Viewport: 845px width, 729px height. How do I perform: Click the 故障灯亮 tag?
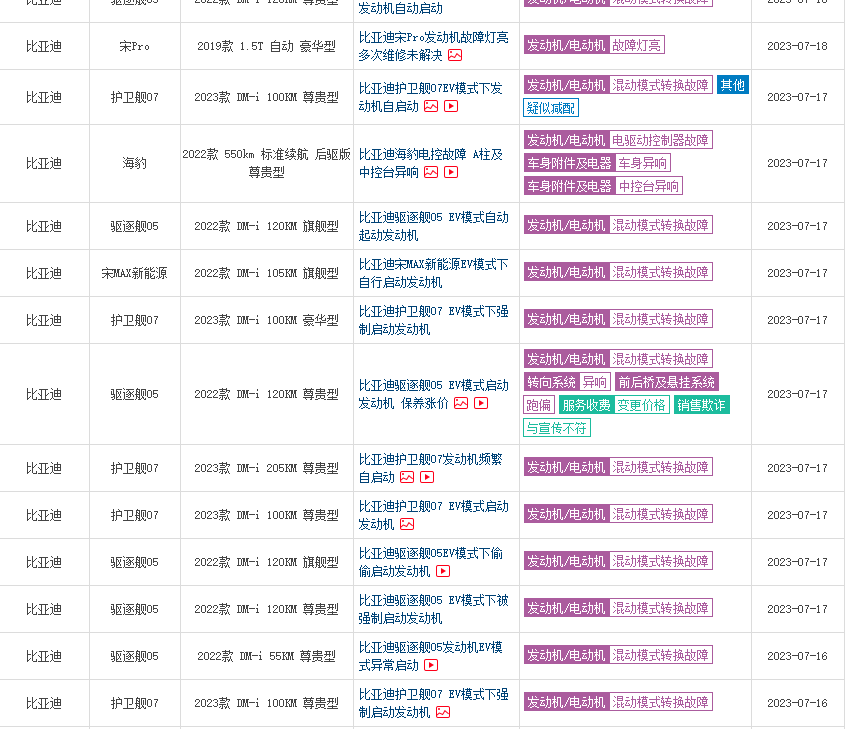pos(636,45)
